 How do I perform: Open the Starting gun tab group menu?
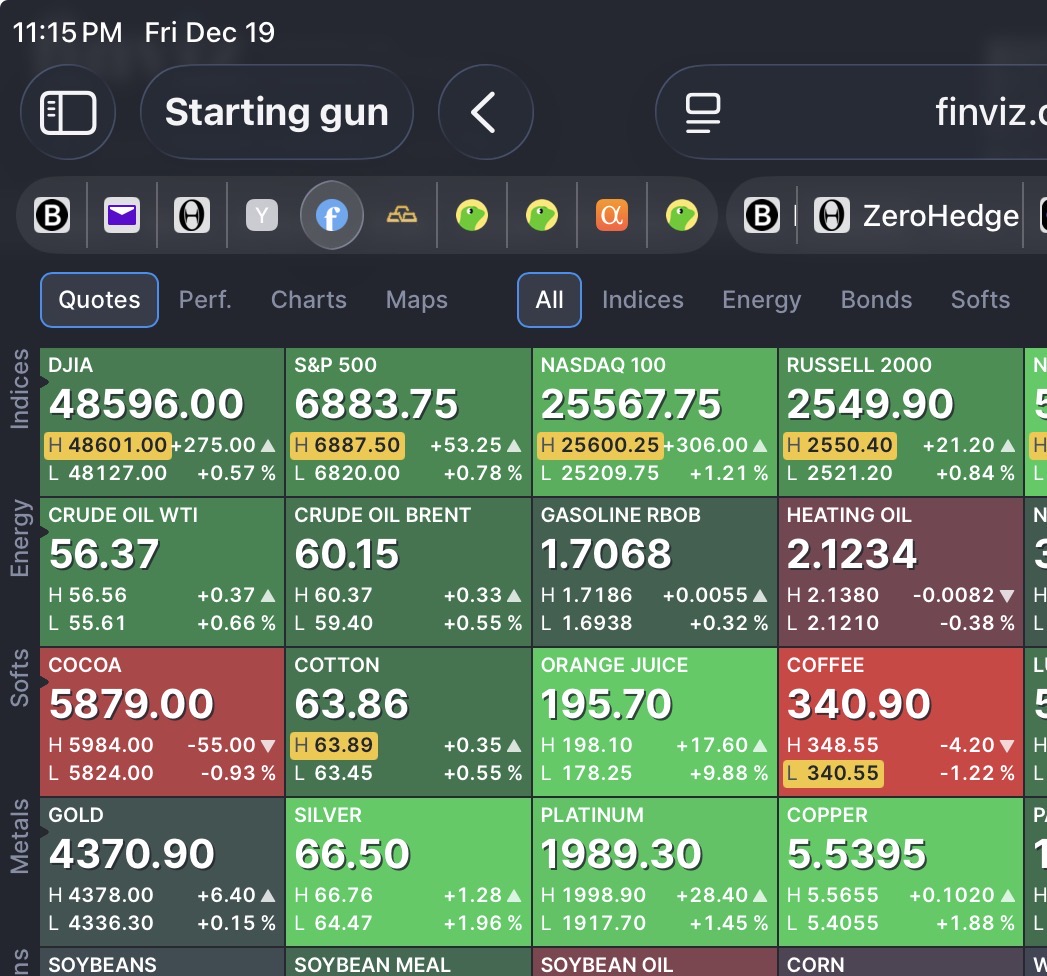[277, 113]
